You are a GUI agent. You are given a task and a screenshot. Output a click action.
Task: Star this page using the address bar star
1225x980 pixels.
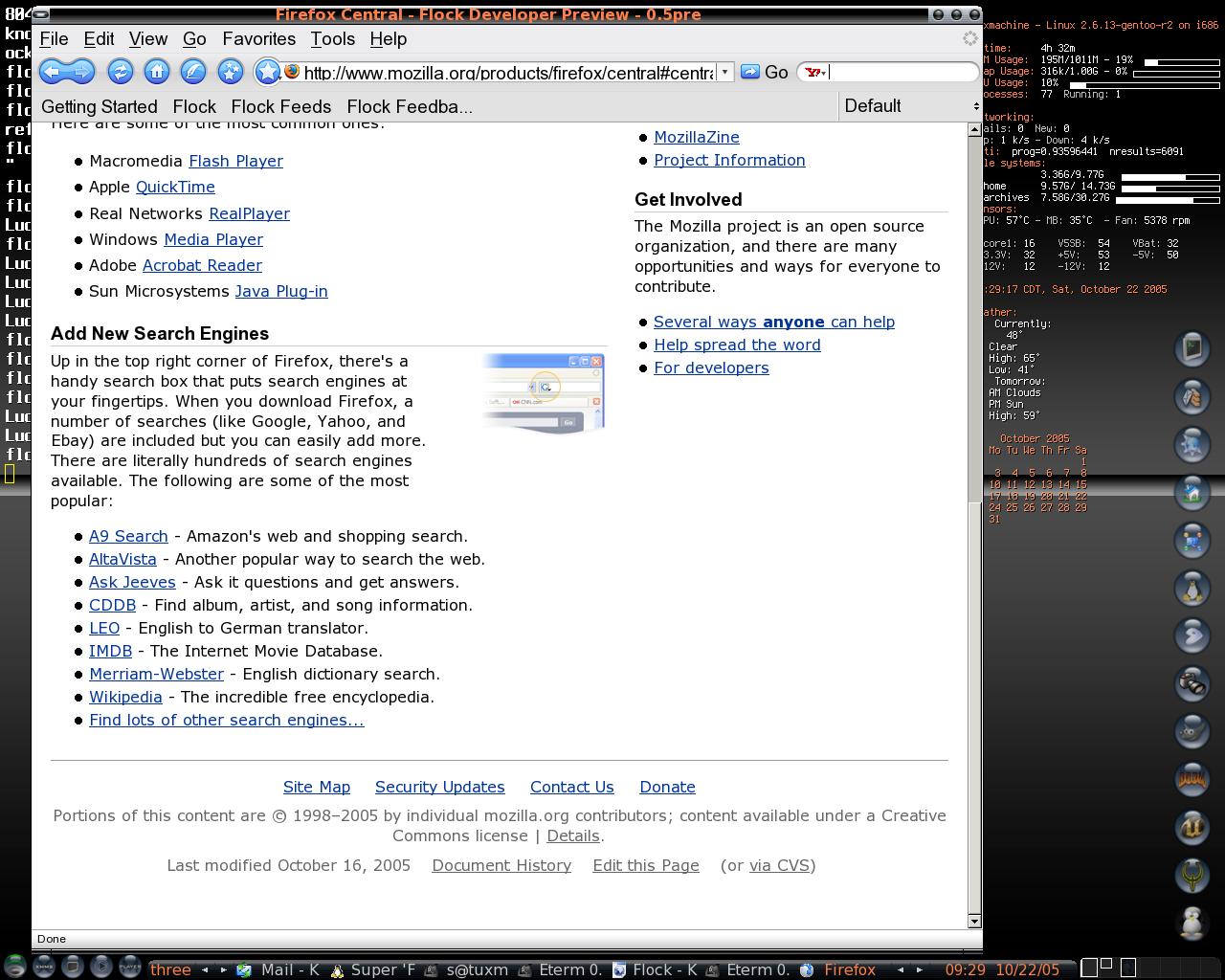(268, 72)
